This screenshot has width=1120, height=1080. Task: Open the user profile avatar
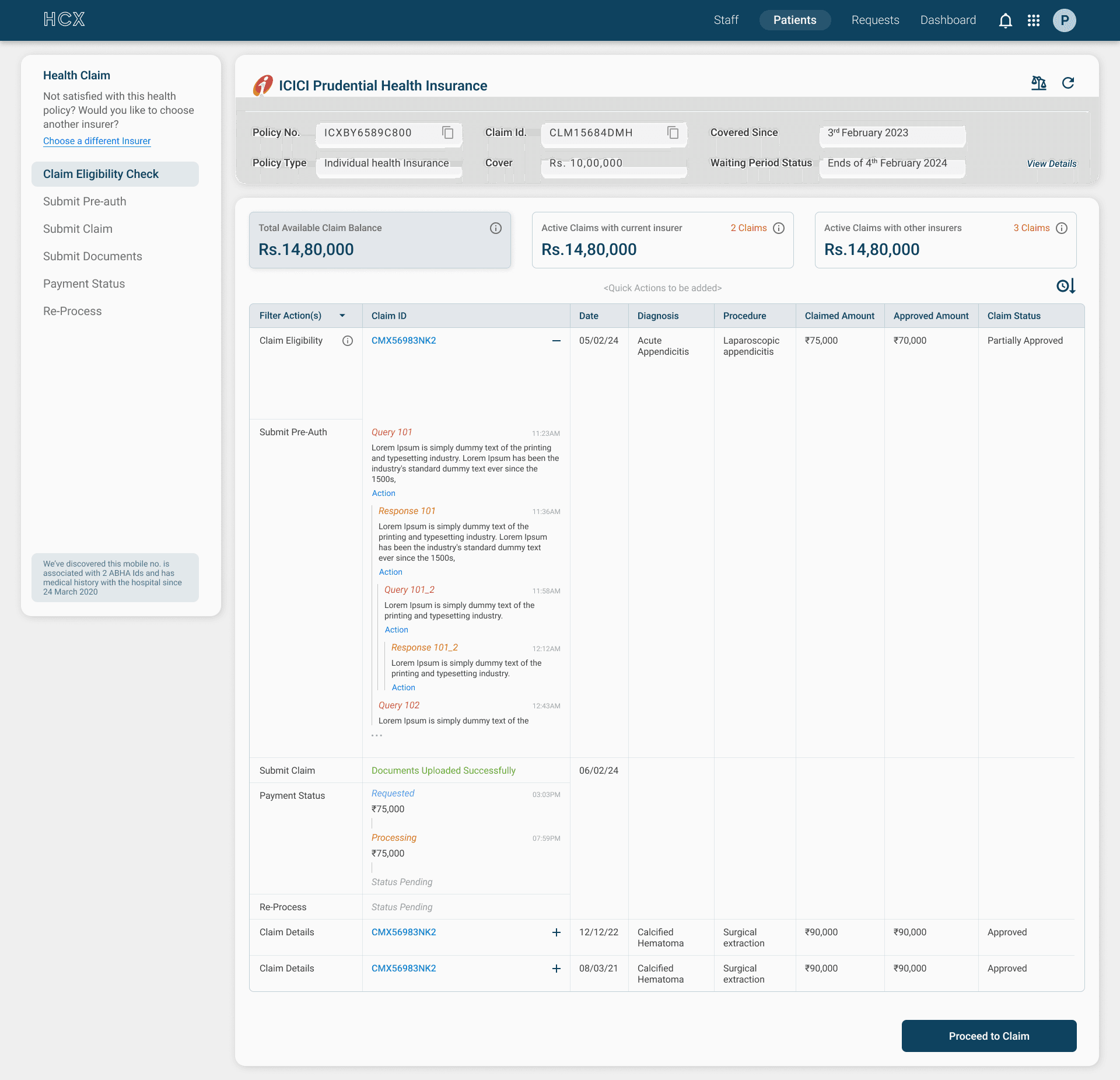1064,20
